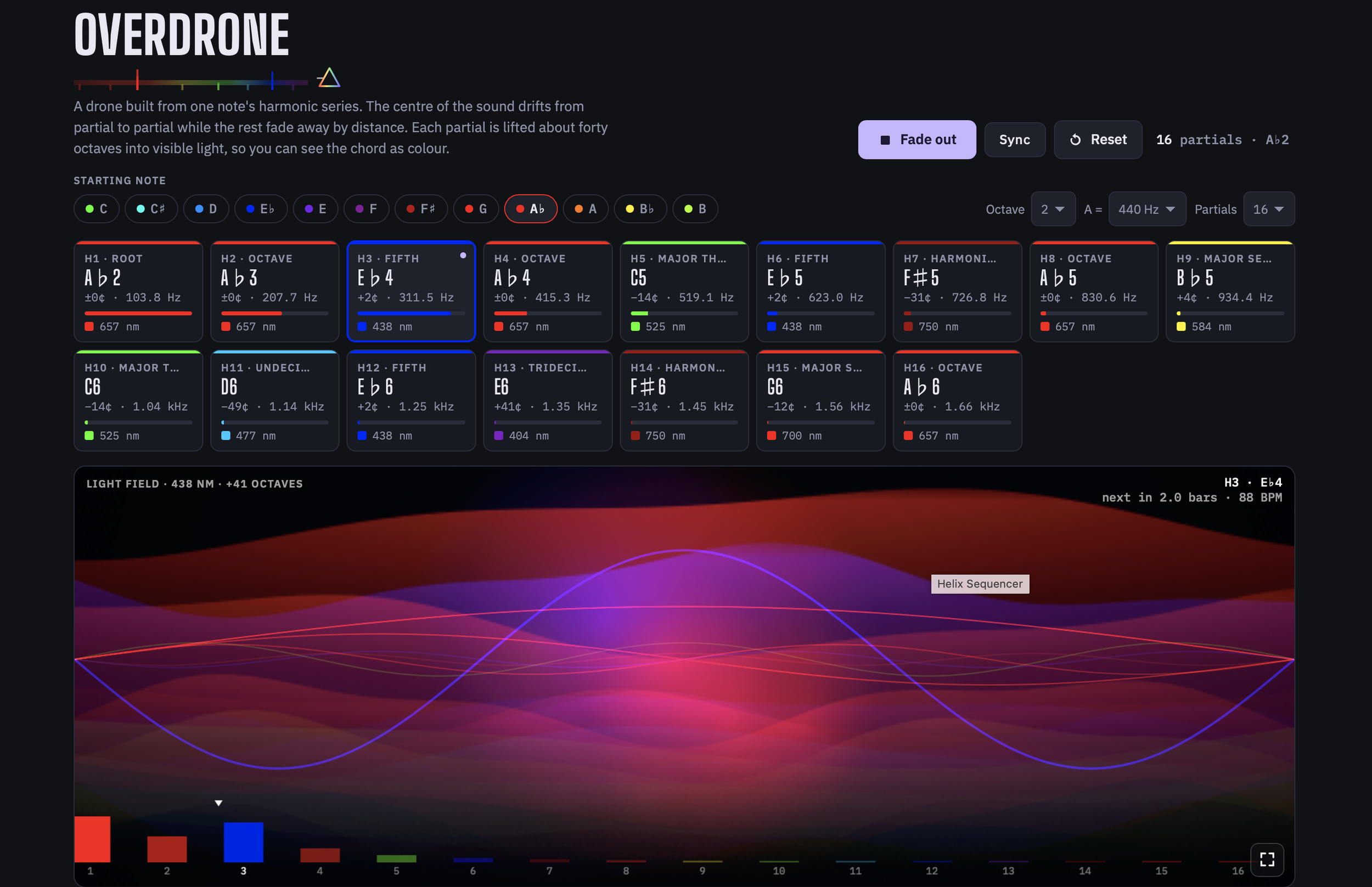This screenshot has width=1372, height=887.
Task: Click the spectrum bar under the title
Action: (x=191, y=82)
